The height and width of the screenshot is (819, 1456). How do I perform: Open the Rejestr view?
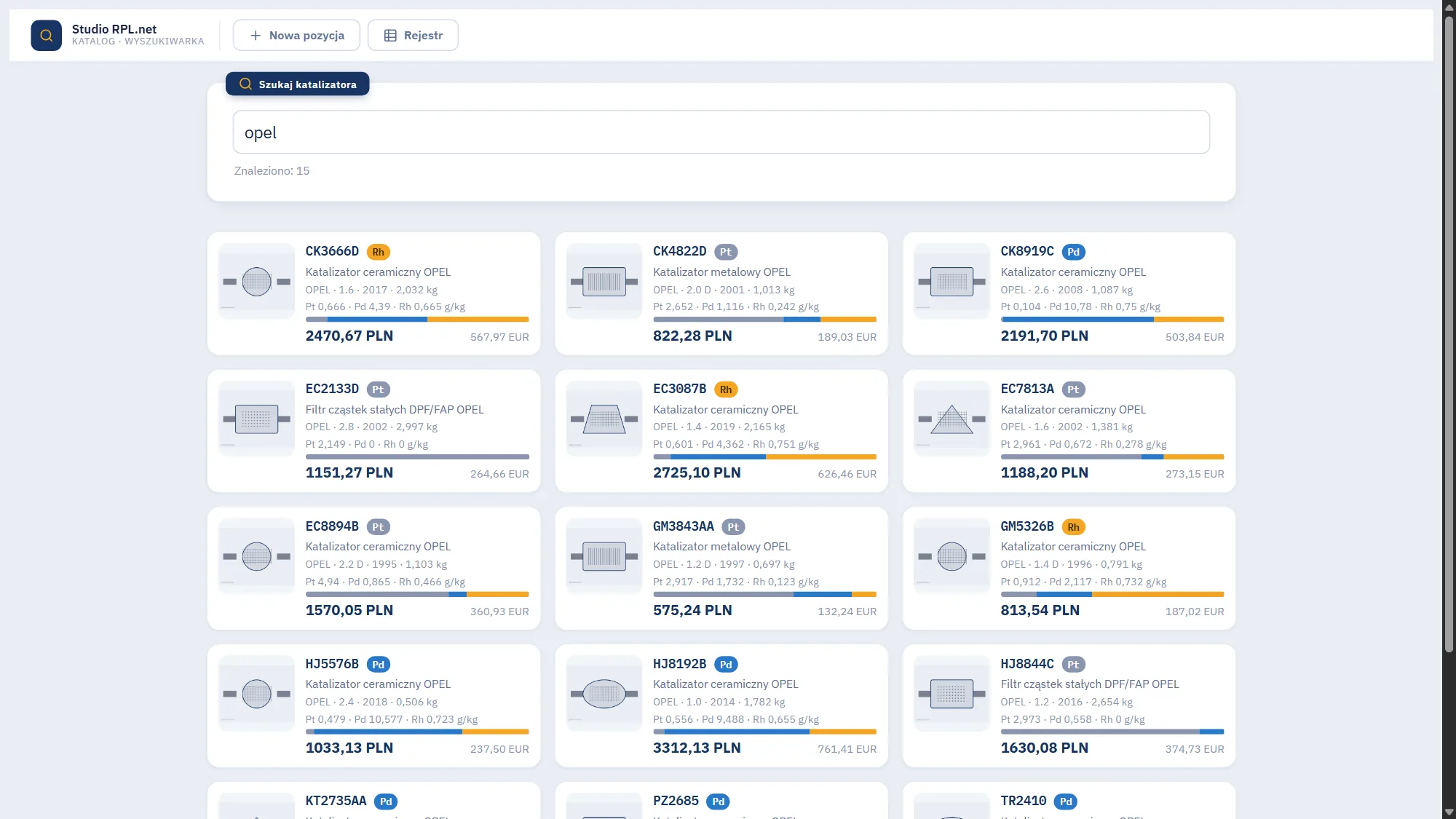pos(413,35)
